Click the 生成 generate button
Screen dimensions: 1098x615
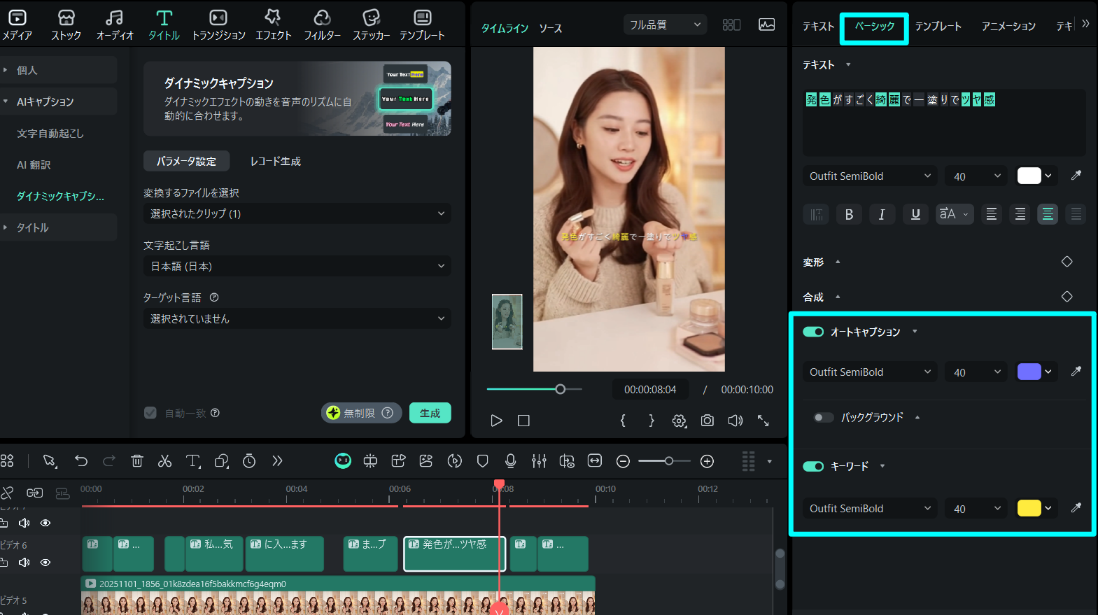pos(430,413)
